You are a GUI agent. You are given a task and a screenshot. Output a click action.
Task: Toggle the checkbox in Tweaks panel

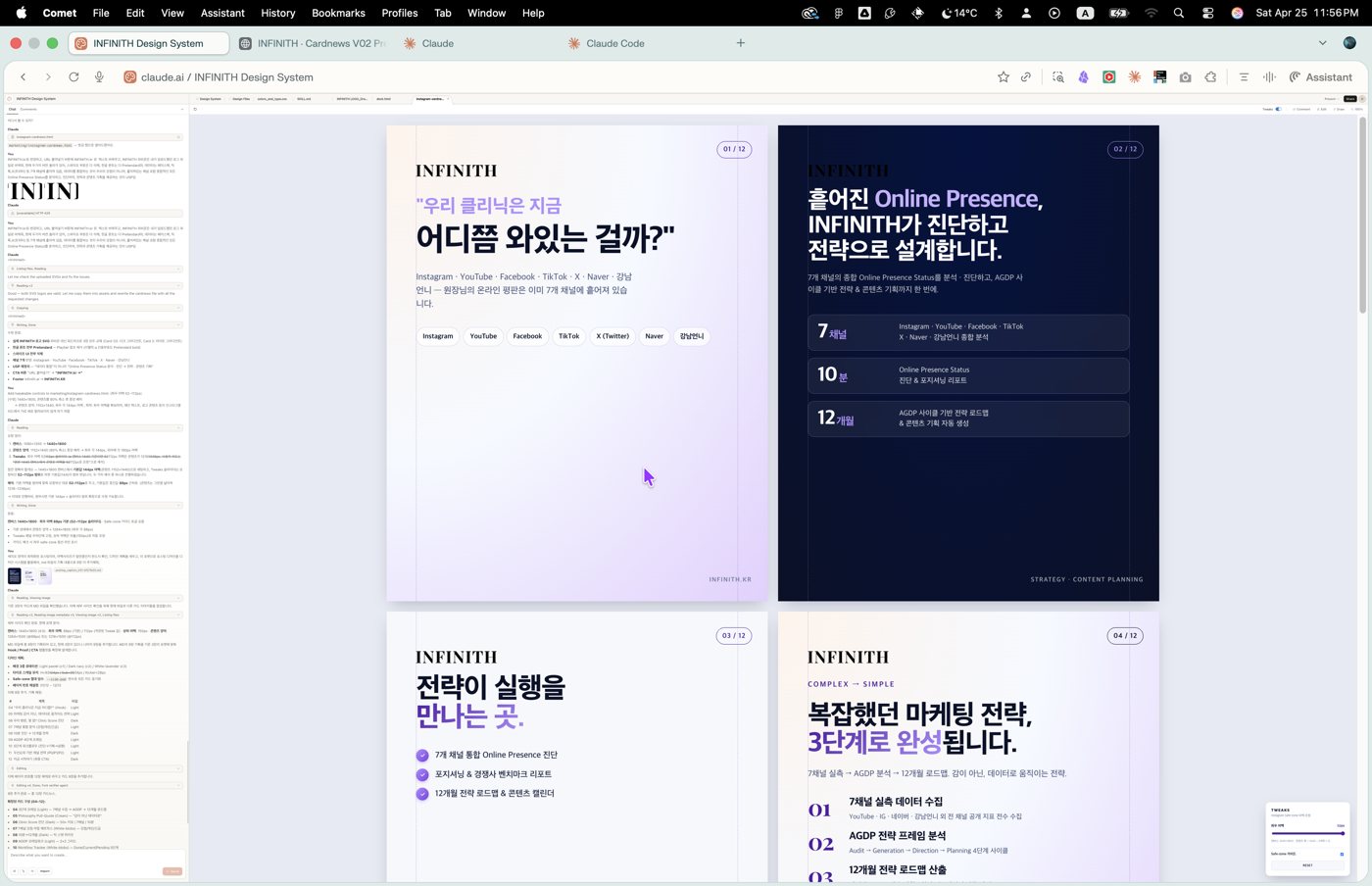(1342, 855)
